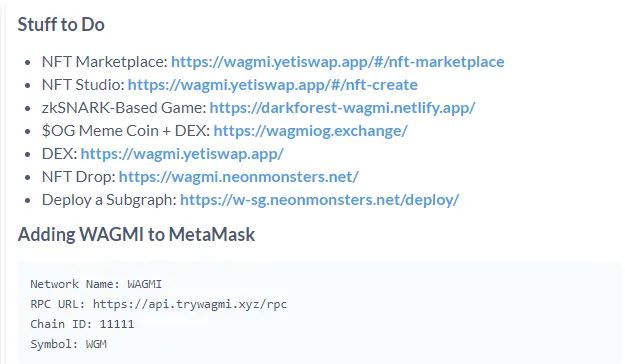Click the Stuff to Do heading
Image resolution: width=625 pixels, height=364 pixels.
61,24
